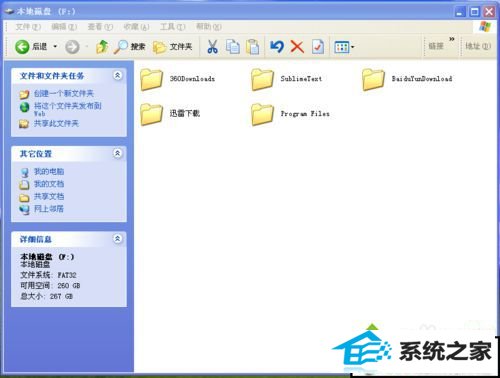Collapse the Details panel chevron
This screenshot has height=378, width=500.
(x=117, y=239)
